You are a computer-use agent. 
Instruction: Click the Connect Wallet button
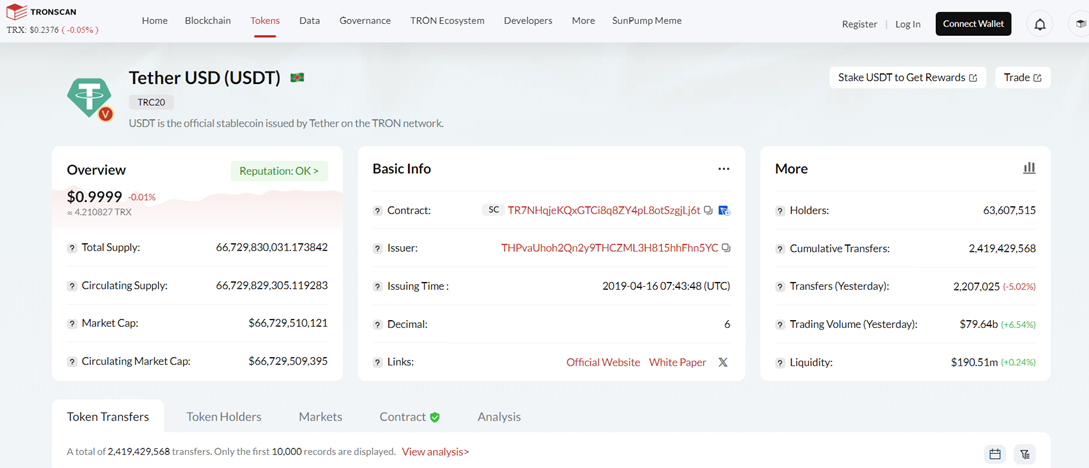point(974,24)
